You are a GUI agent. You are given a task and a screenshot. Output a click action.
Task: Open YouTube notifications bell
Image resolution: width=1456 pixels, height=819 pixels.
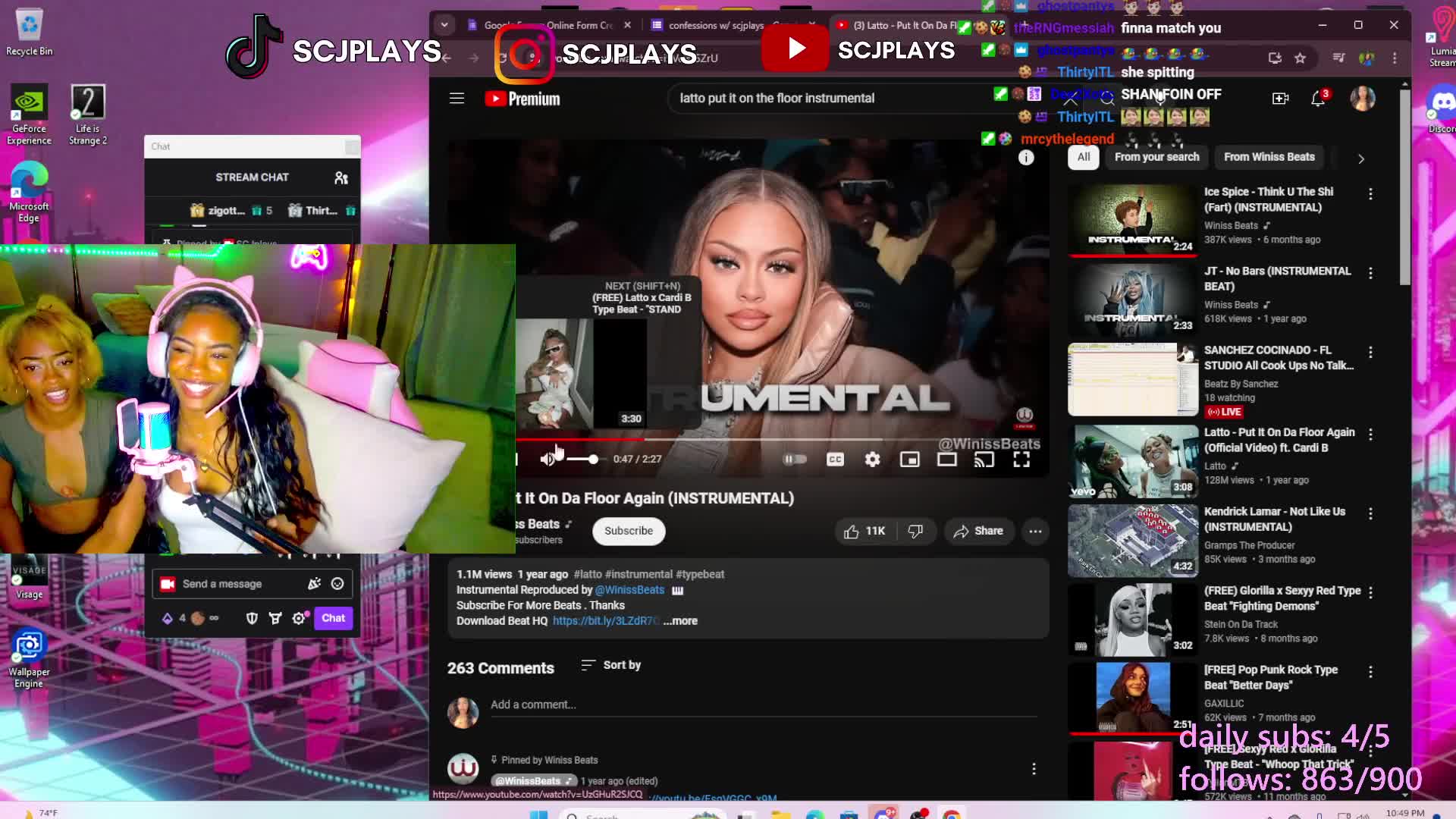(1319, 99)
